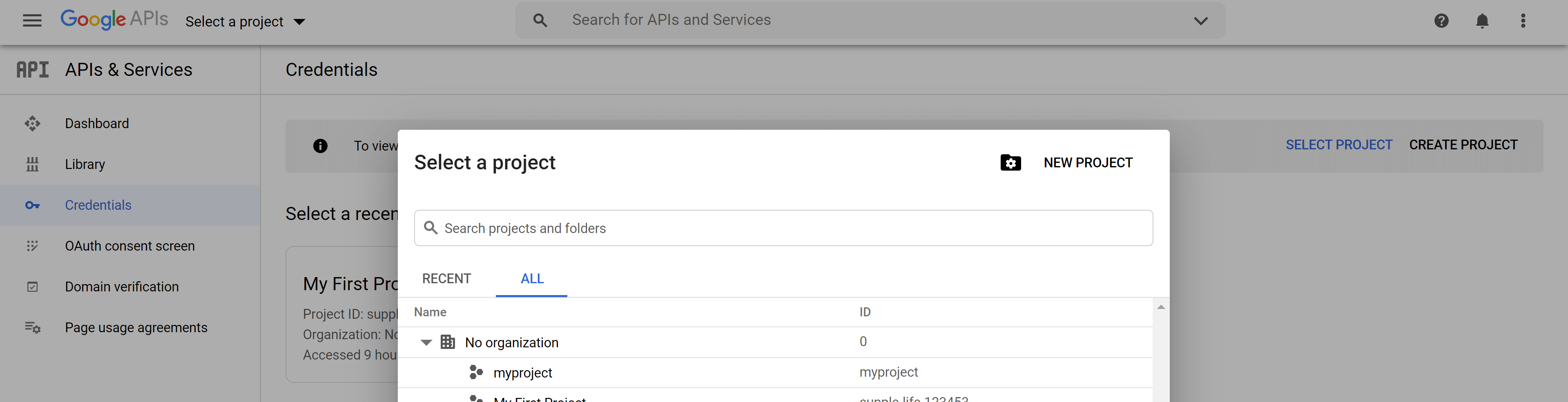Click the OAuth consent screen icon

(x=32, y=246)
